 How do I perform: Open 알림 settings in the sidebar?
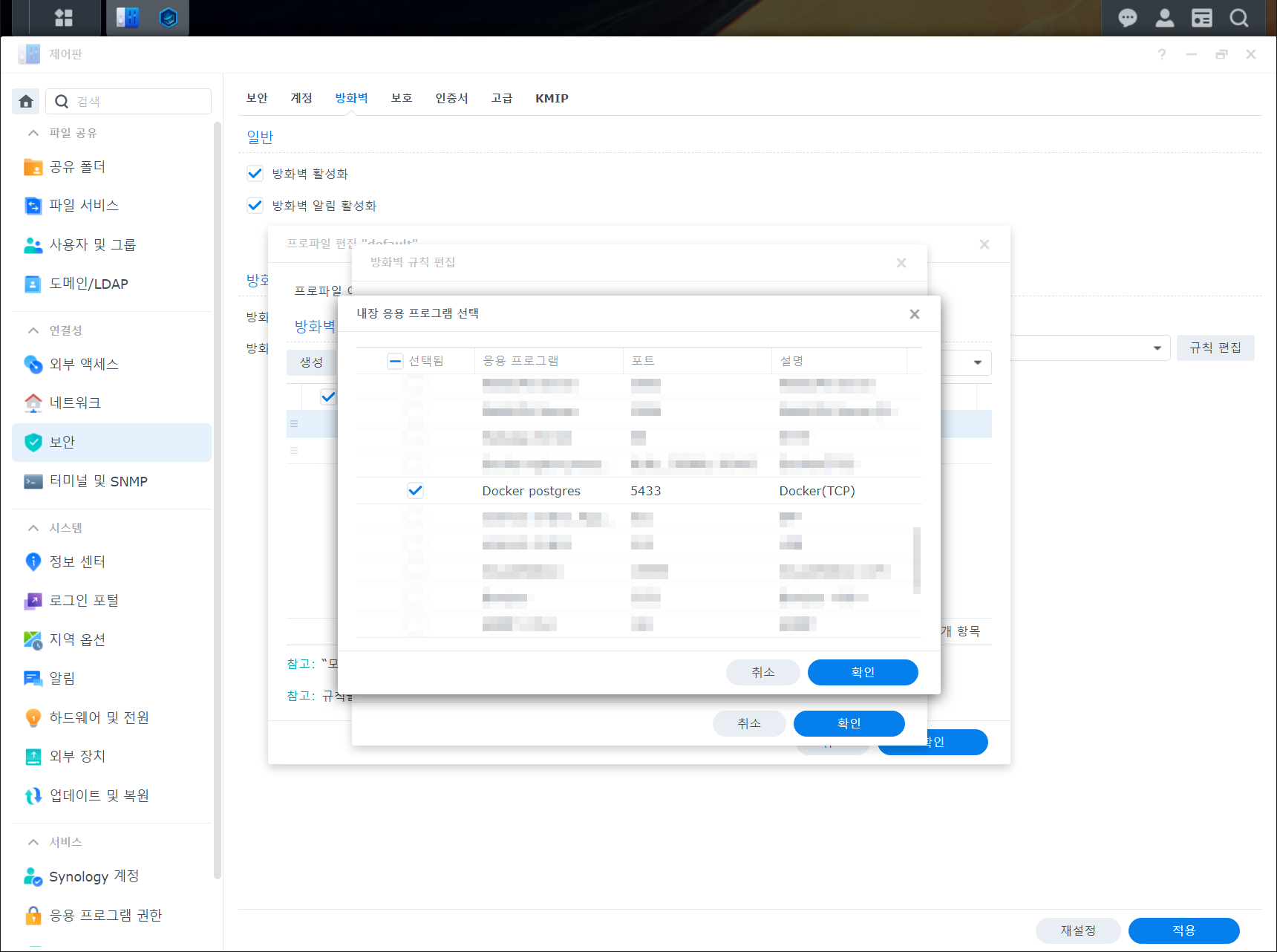[111, 679]
